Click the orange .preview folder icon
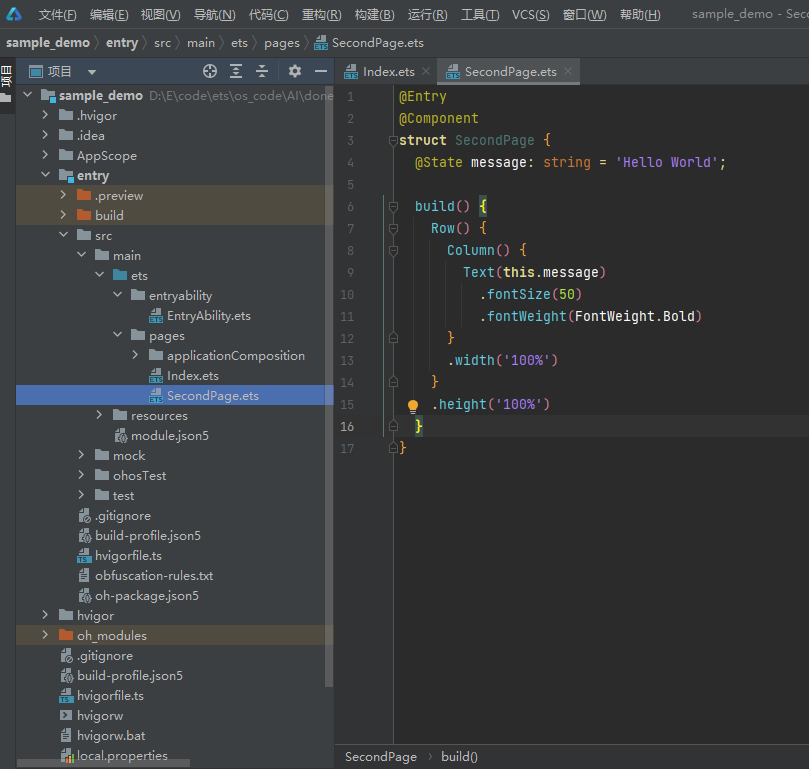 [x=84, y=195]
